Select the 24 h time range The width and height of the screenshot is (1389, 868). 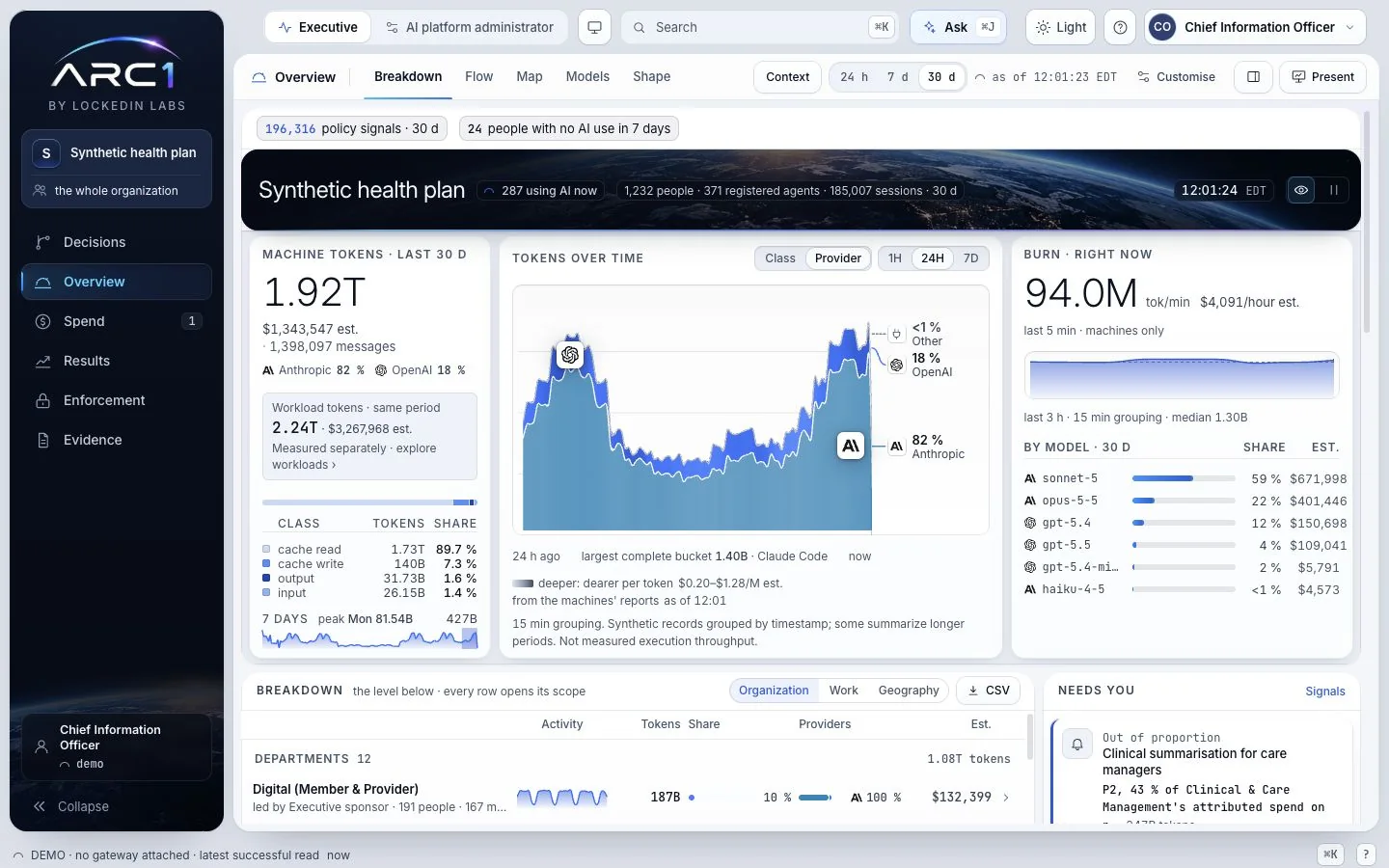point(854,77)
